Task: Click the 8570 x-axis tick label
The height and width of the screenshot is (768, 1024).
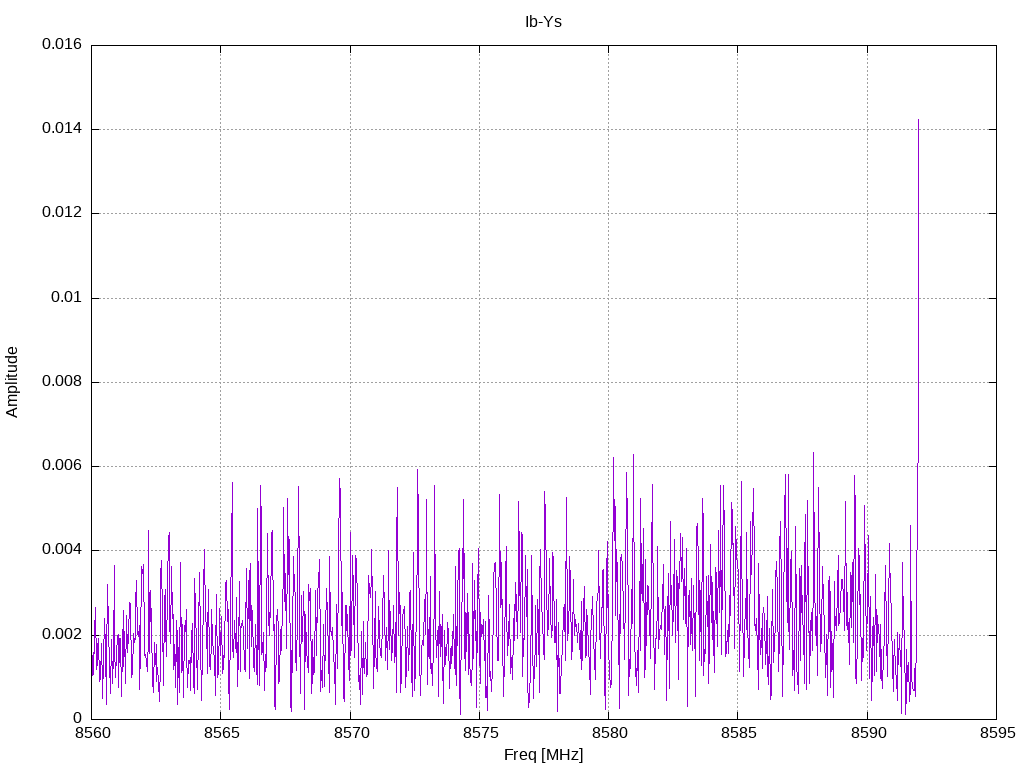Action: (350, 733)
